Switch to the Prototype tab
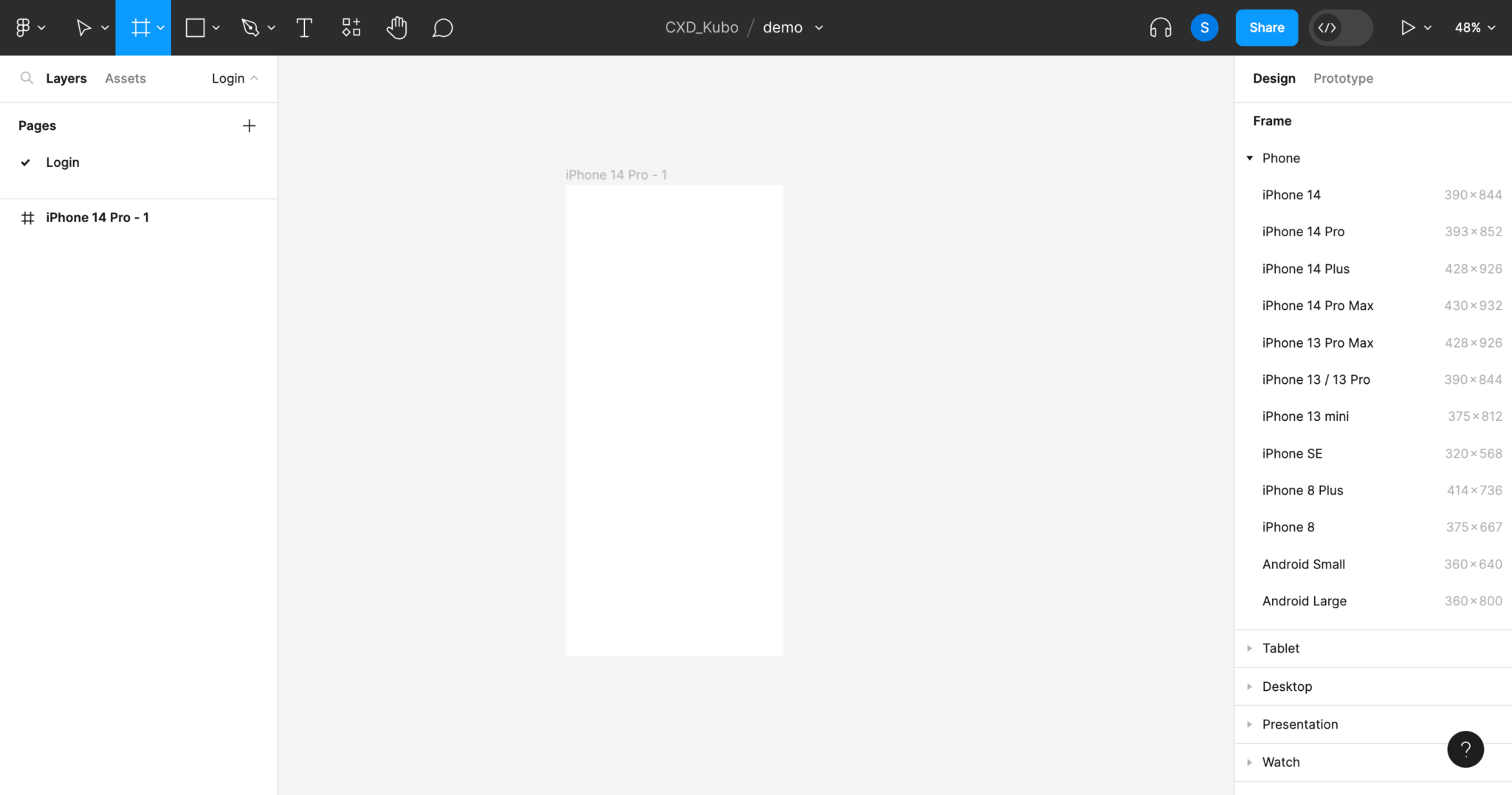1512x795 pixels. point(1342,78)
